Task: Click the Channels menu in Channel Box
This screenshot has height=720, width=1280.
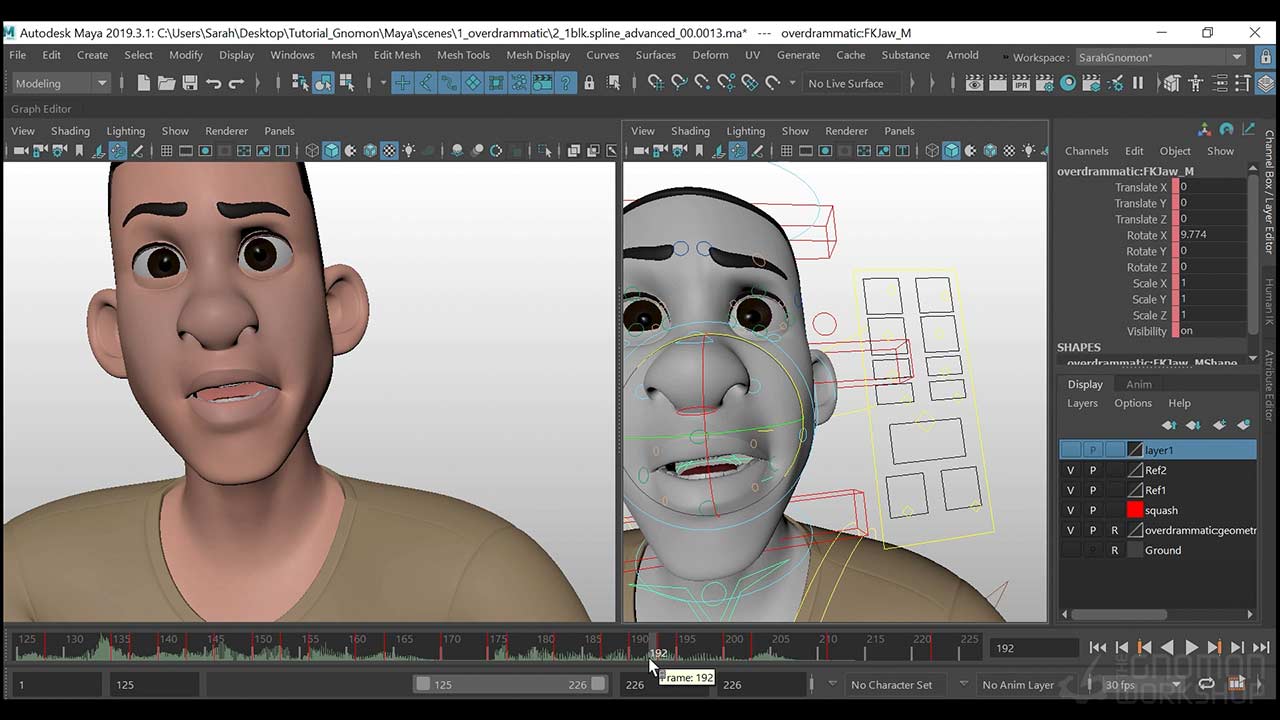Action: click(1086, 151)
